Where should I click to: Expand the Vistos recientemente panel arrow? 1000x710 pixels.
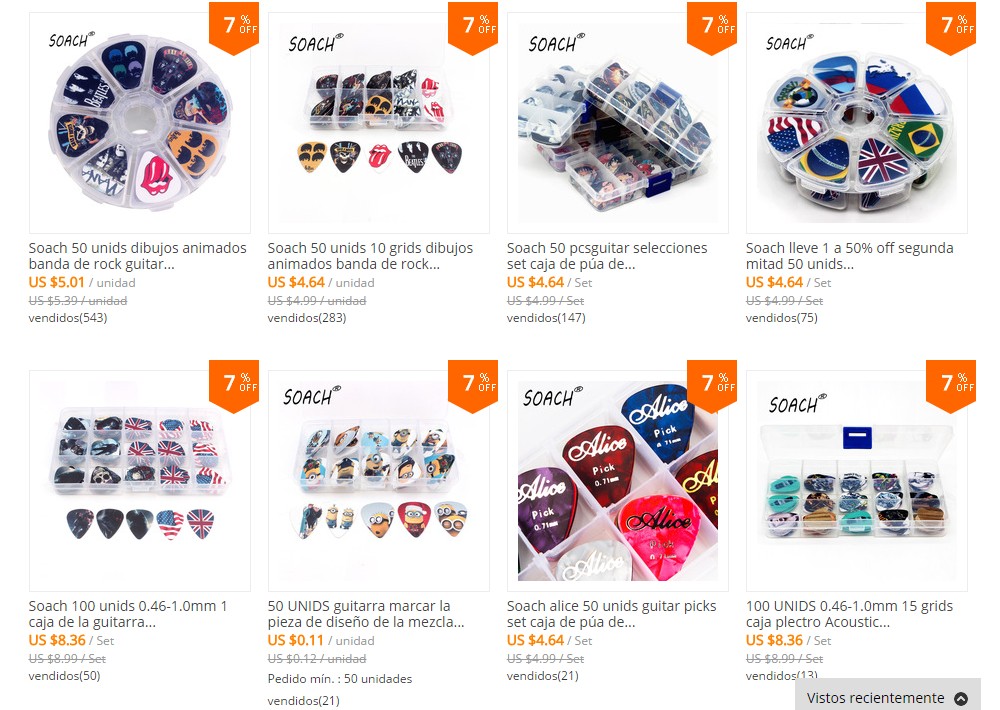pyautogui.click(x=960, y=698)
